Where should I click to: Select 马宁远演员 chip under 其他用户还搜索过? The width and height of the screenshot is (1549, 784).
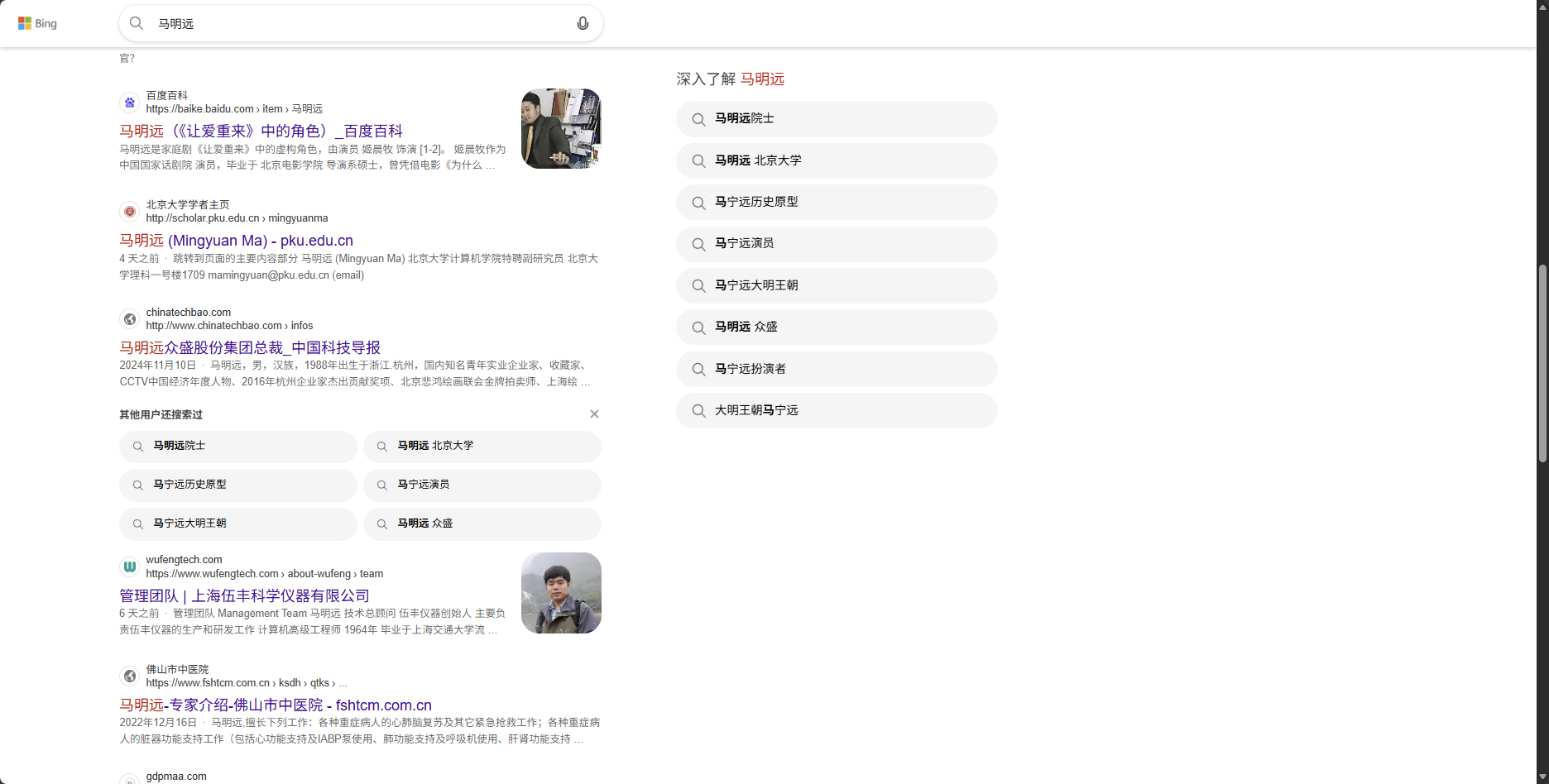(x=482, y=485)
